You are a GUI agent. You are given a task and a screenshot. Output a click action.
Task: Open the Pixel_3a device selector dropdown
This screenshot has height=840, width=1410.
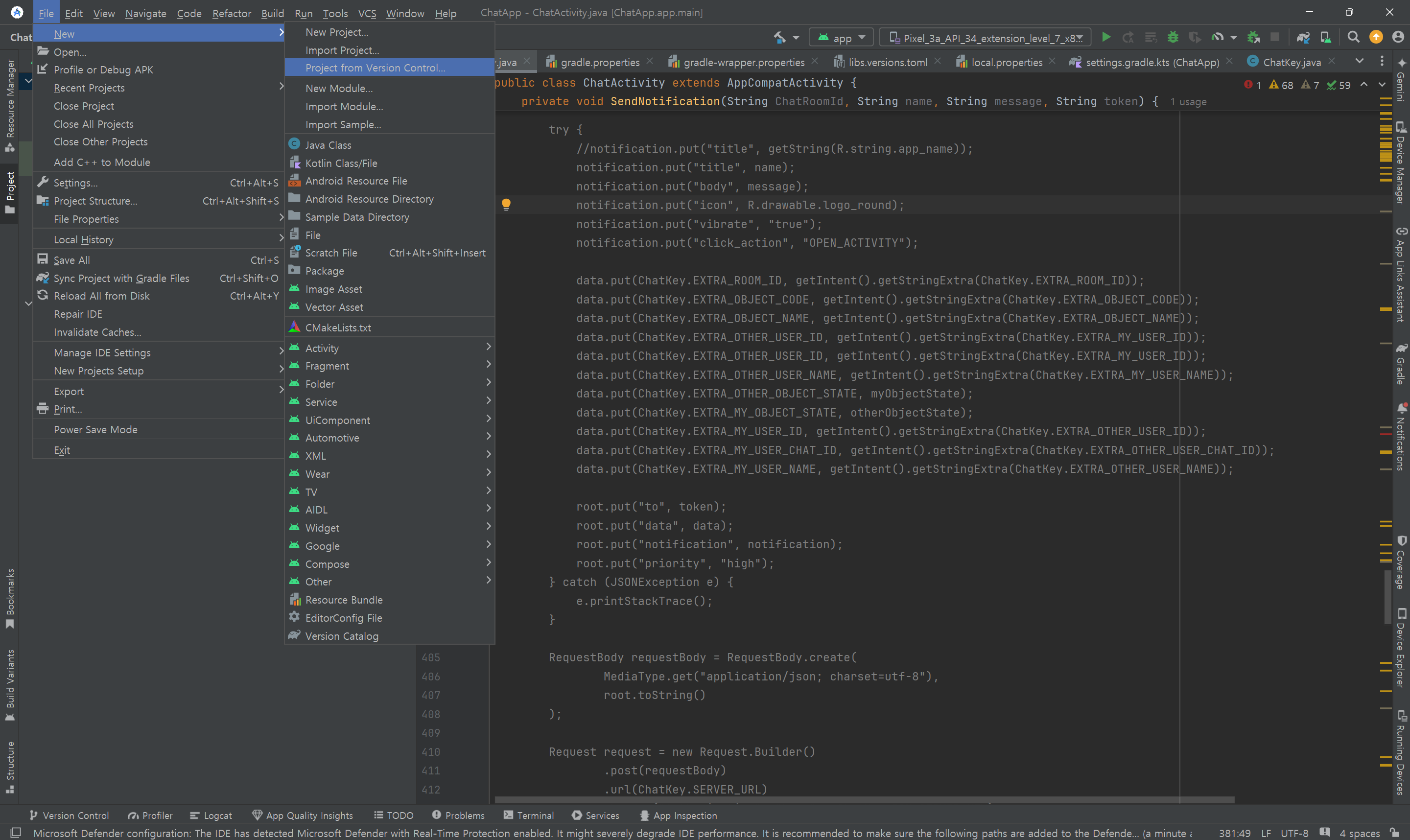986,38
